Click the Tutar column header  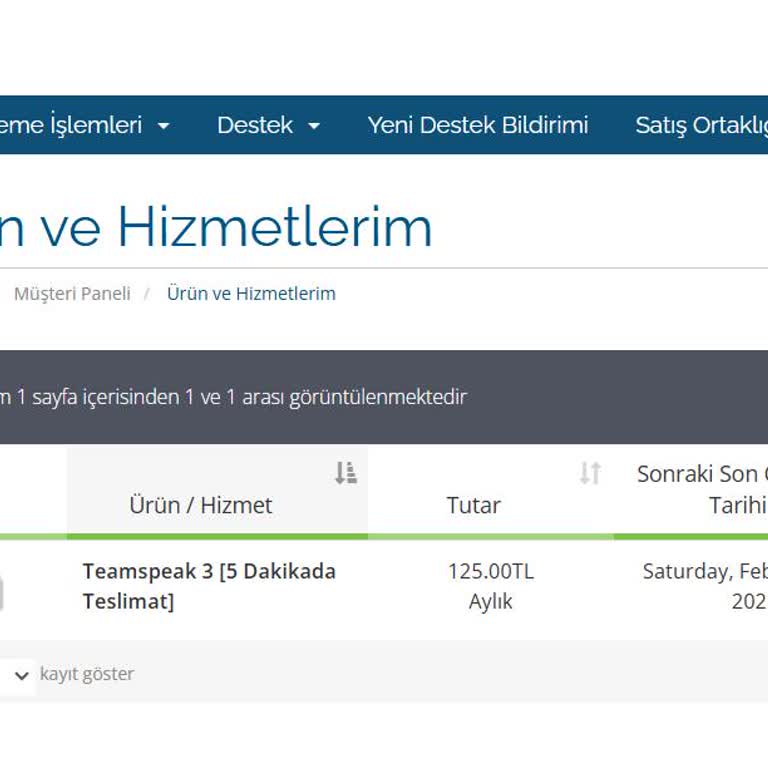[x=491, y=490]
